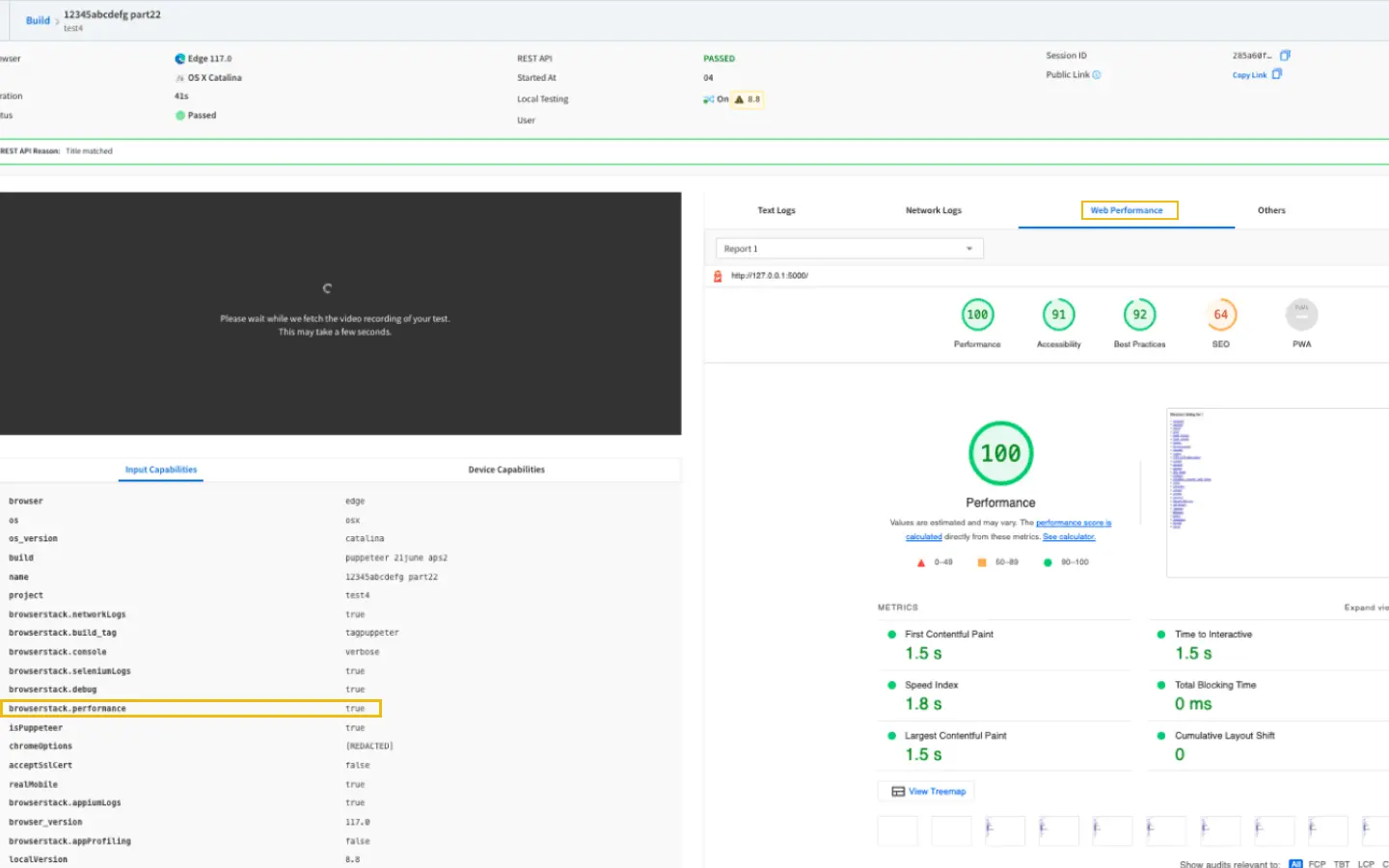Click the Public Link info icon
This screenshot has height=868, width=1389.
coord(1097,75)
